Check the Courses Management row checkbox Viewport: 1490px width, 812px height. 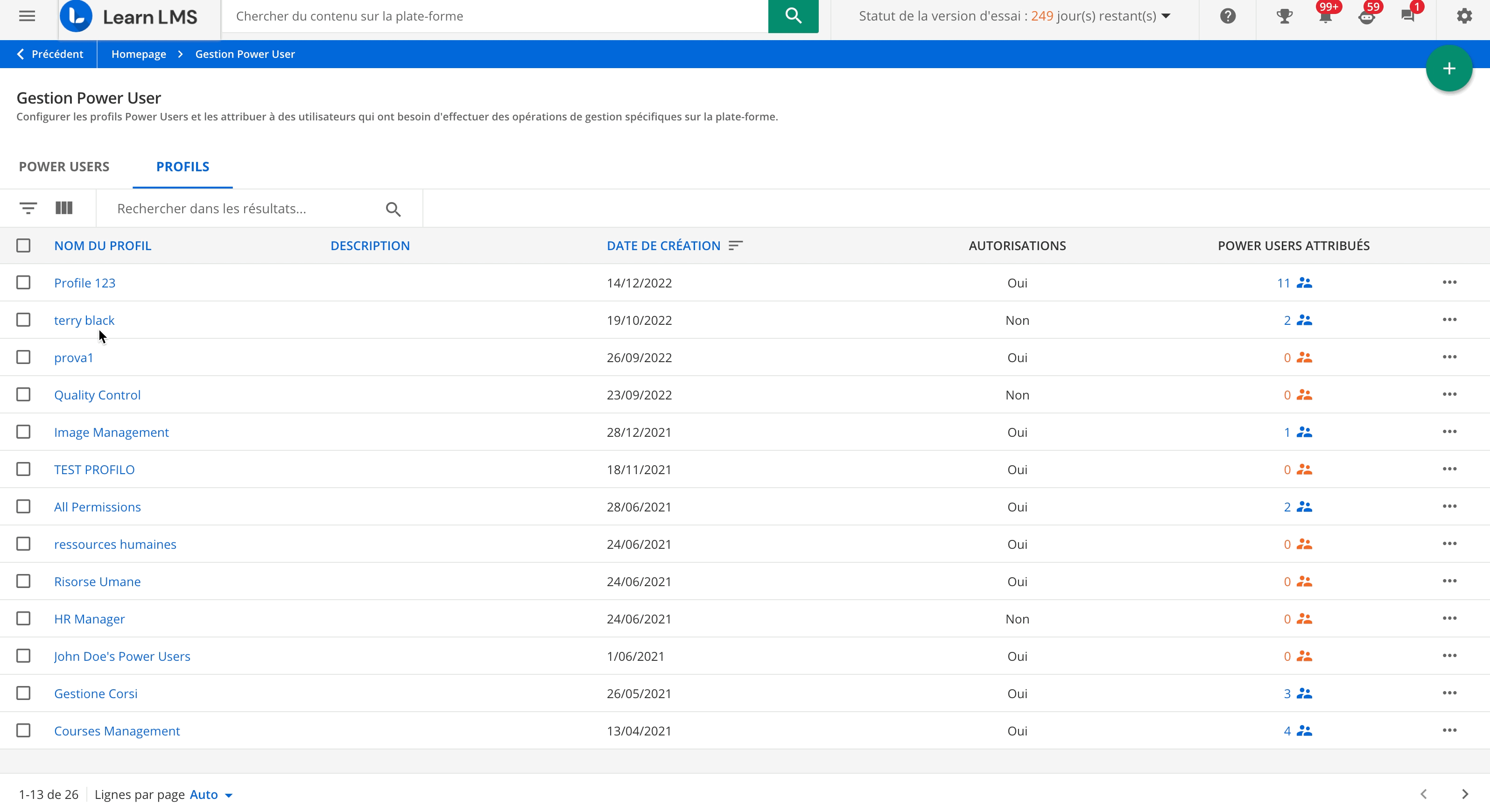click(x=23, y=730)
